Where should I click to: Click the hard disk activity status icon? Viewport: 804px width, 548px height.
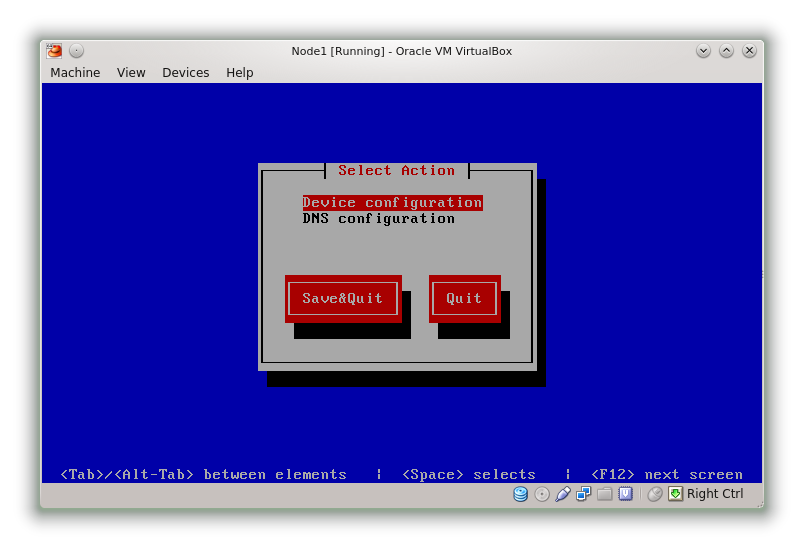[x=520, y=494]
